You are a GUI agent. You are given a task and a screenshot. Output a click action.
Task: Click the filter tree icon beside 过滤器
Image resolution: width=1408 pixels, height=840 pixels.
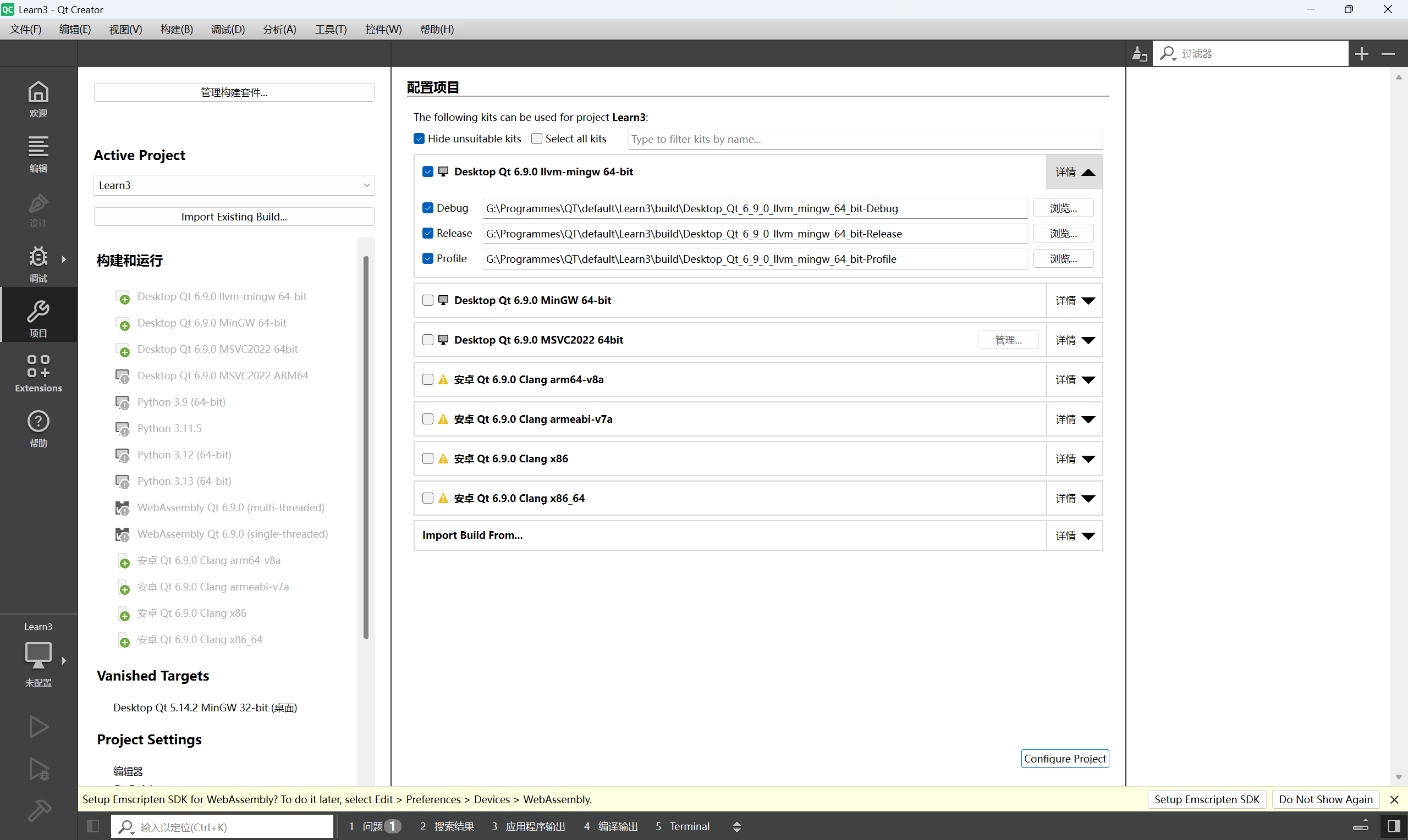click(1139, 54)
